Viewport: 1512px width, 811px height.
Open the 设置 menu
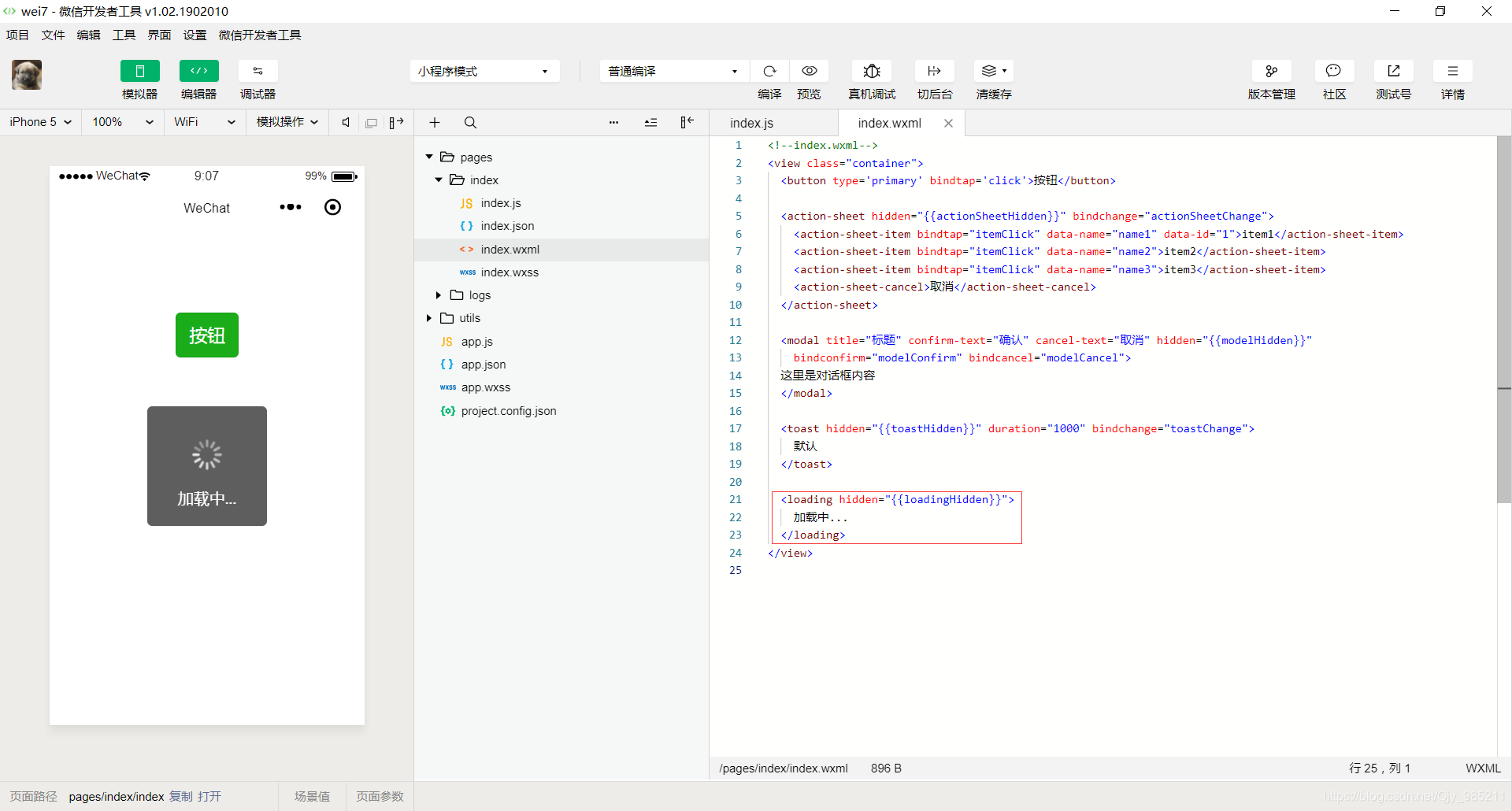[x=195, y=35]
